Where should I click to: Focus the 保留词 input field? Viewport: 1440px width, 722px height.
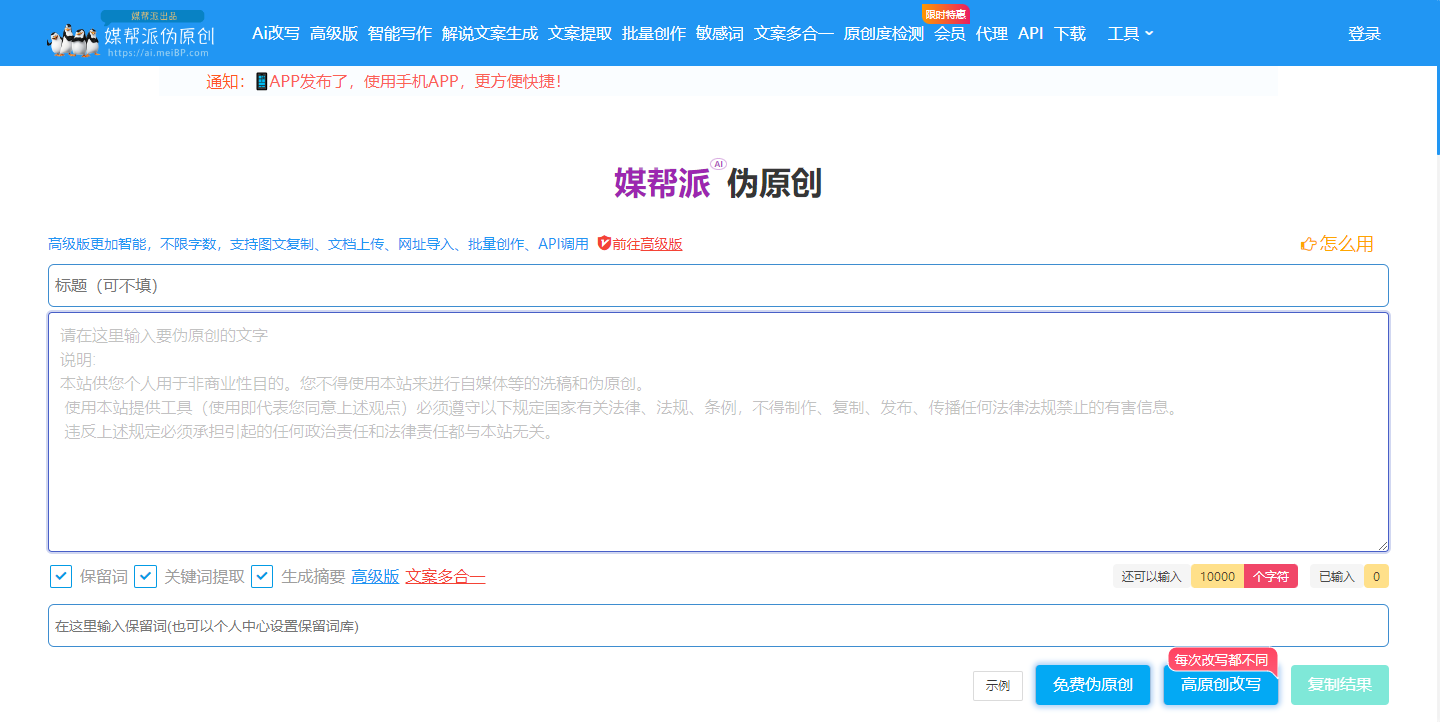[718, 626]
